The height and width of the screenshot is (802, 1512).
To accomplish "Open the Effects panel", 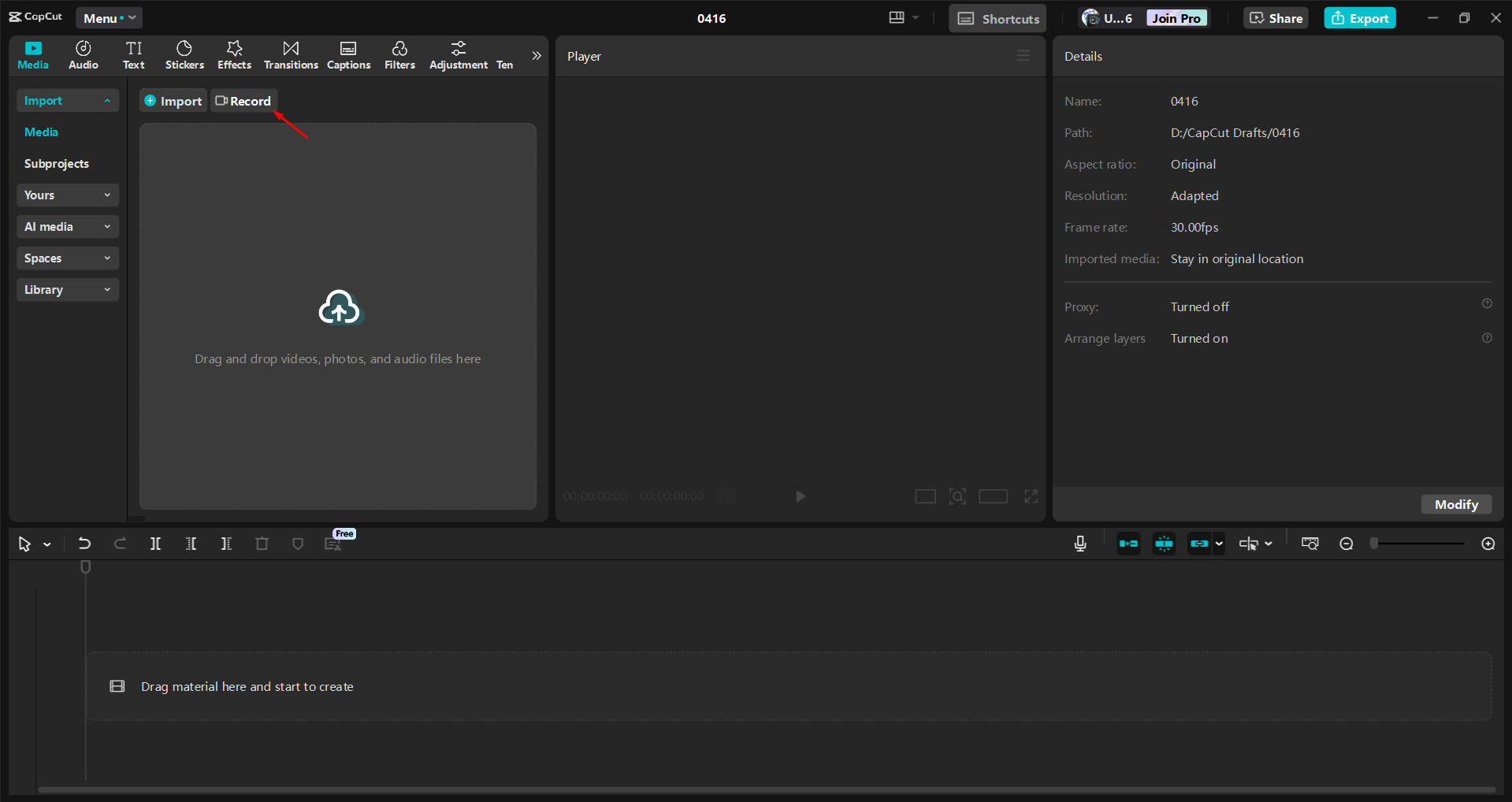I will pos(234,54).
